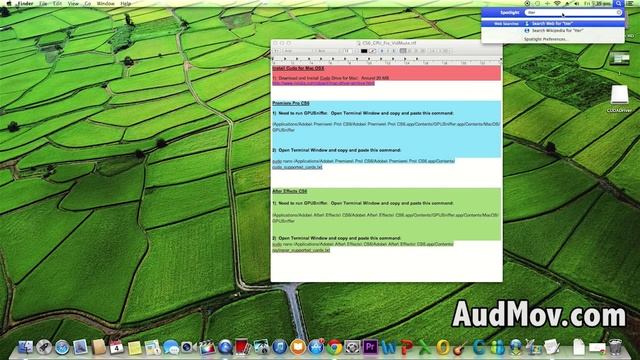Open the yellow Notes icon in Dock
Screen dimensions: 640x360
click(134, 348)
